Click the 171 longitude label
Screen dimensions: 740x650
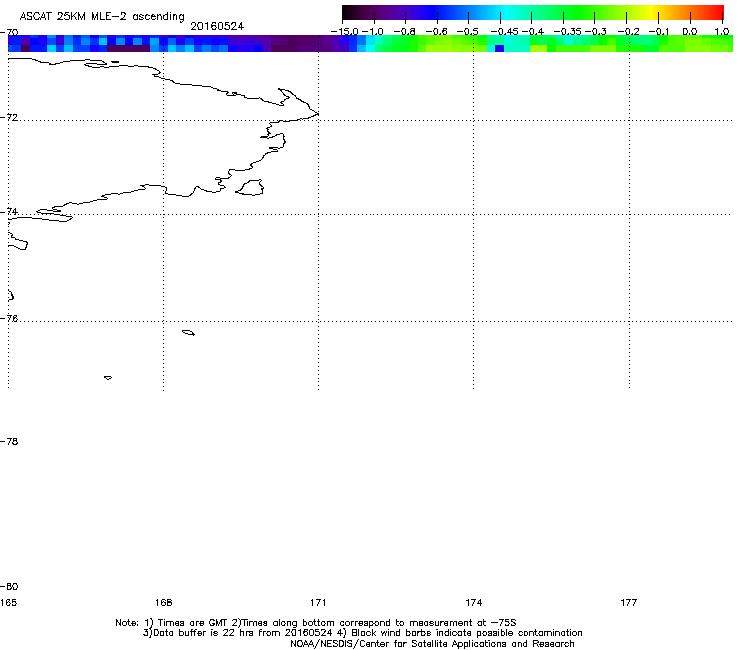(318, 602)
